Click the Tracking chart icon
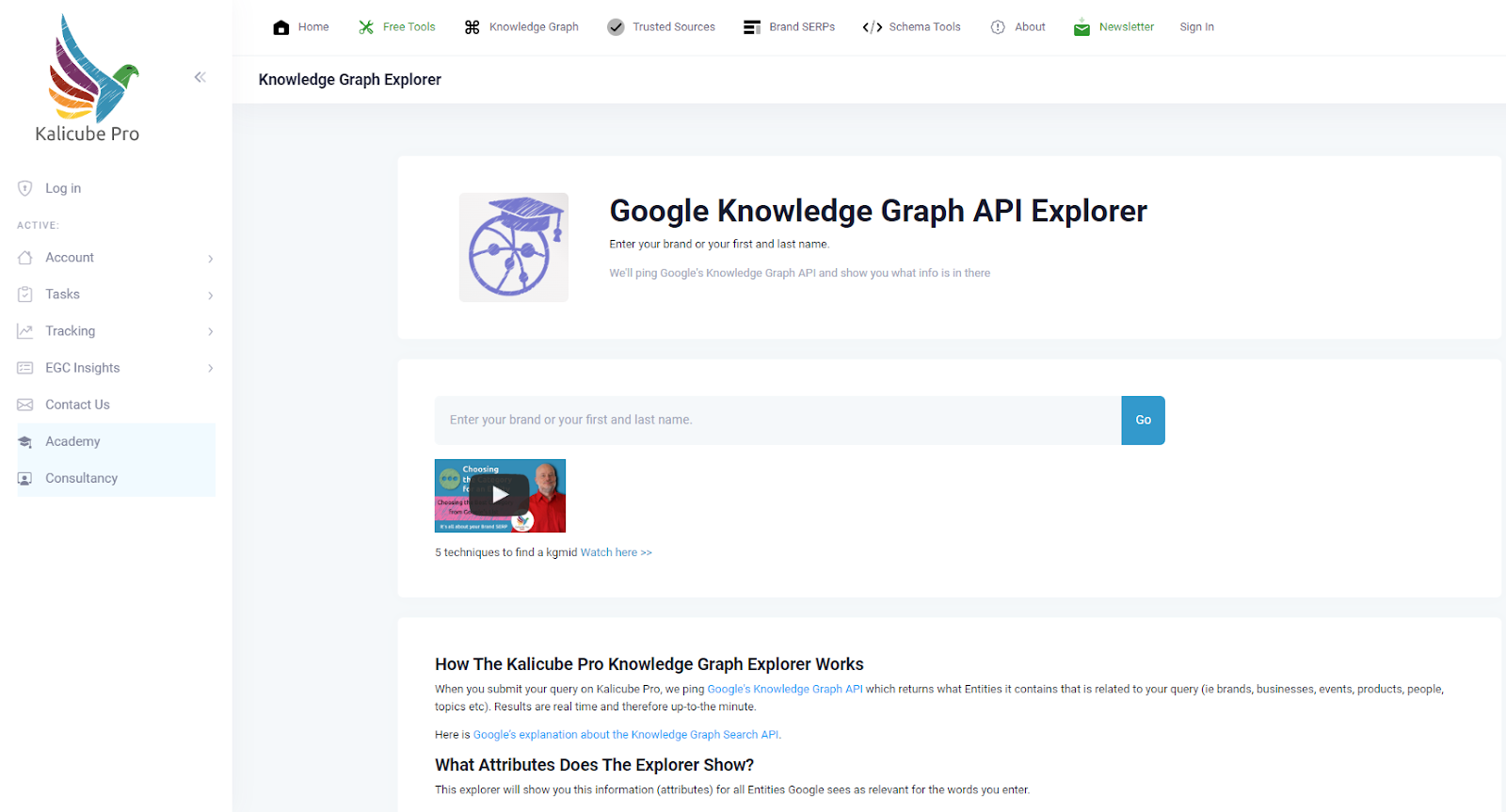 25,331
